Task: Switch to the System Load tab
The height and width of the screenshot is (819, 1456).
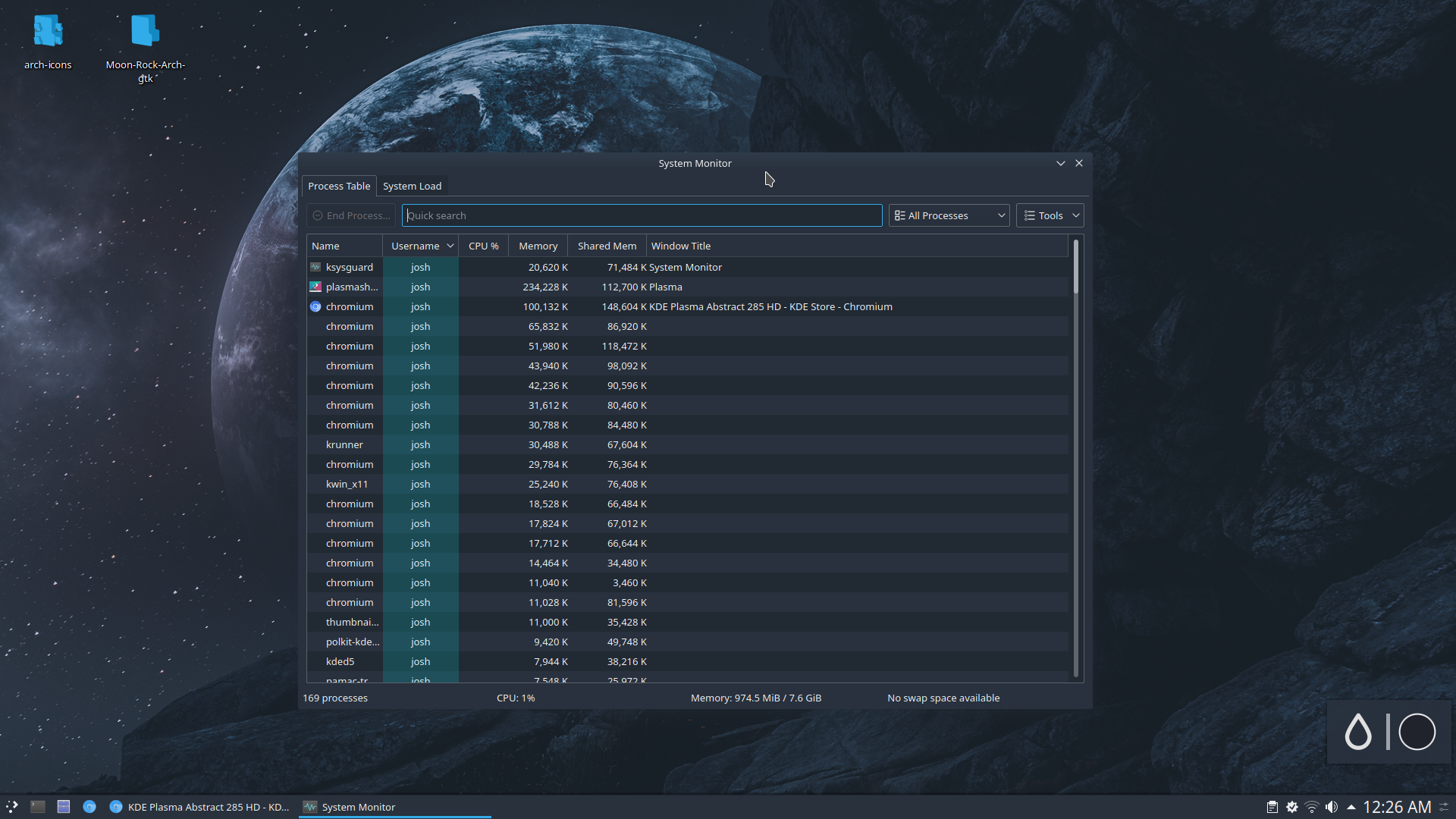Action: tap(412, 186)
